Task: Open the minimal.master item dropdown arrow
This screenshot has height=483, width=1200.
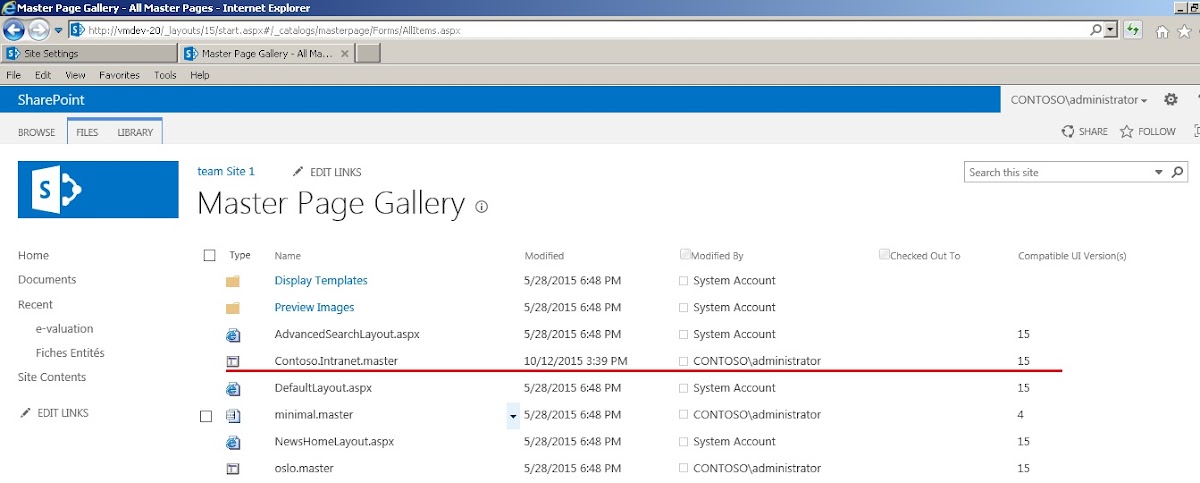Action: point(514,415)
